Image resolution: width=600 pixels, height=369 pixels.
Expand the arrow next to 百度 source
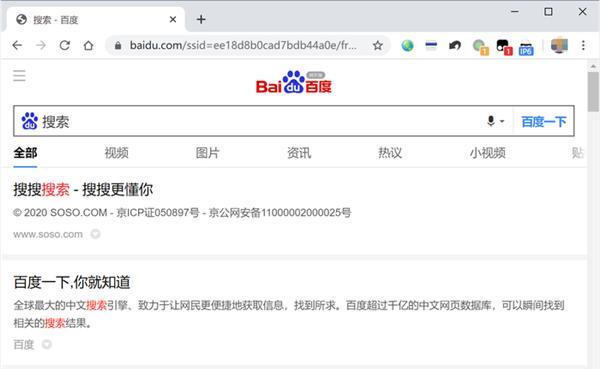[x=47, y=345]
